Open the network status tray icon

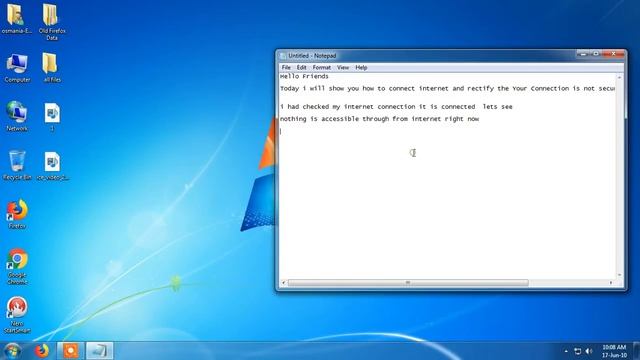pos(578,351)
